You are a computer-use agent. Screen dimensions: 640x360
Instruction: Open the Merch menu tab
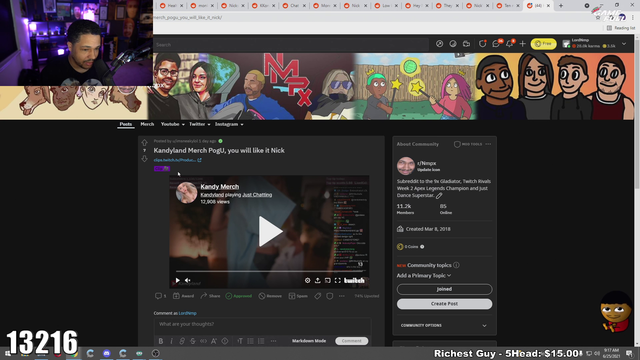pos(147,124)
